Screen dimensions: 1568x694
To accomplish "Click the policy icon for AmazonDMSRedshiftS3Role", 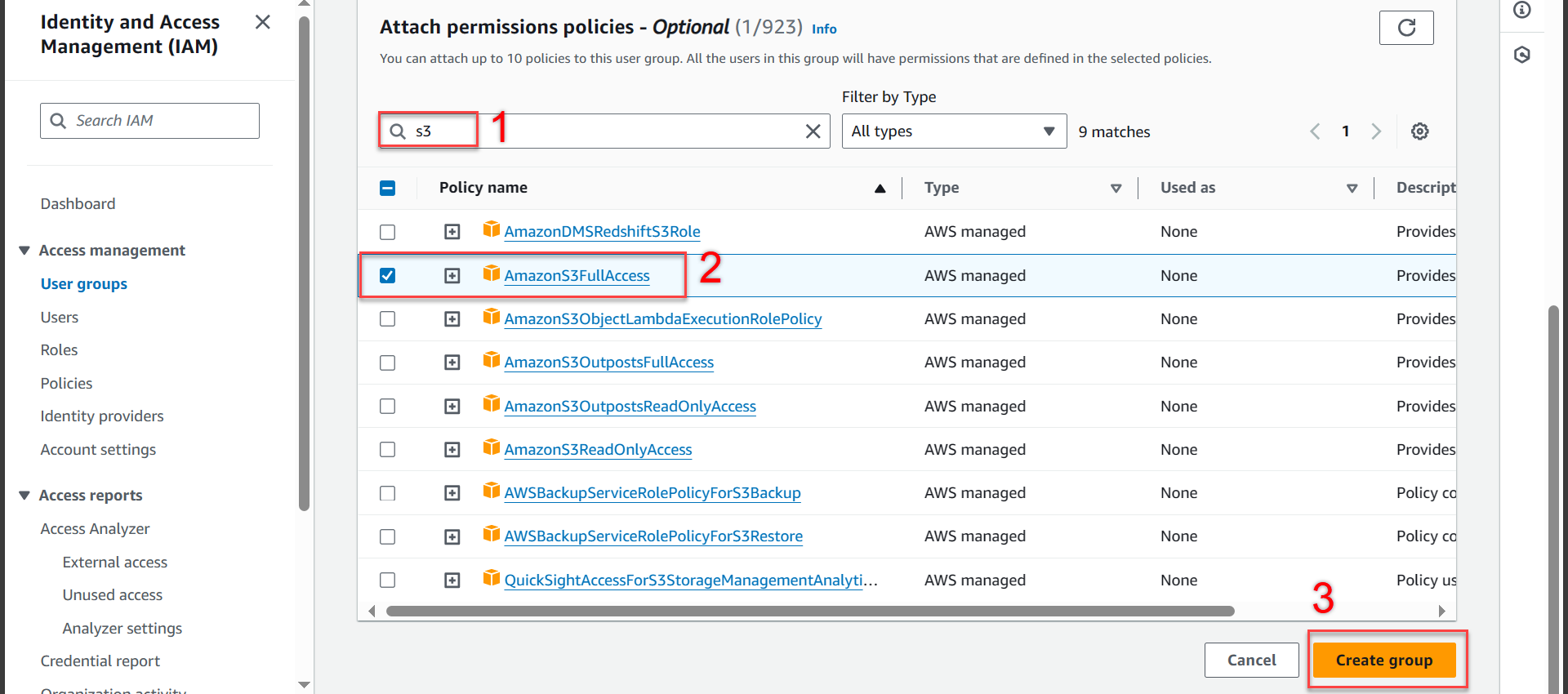I will pyautogui.click(x=491, y=229).
